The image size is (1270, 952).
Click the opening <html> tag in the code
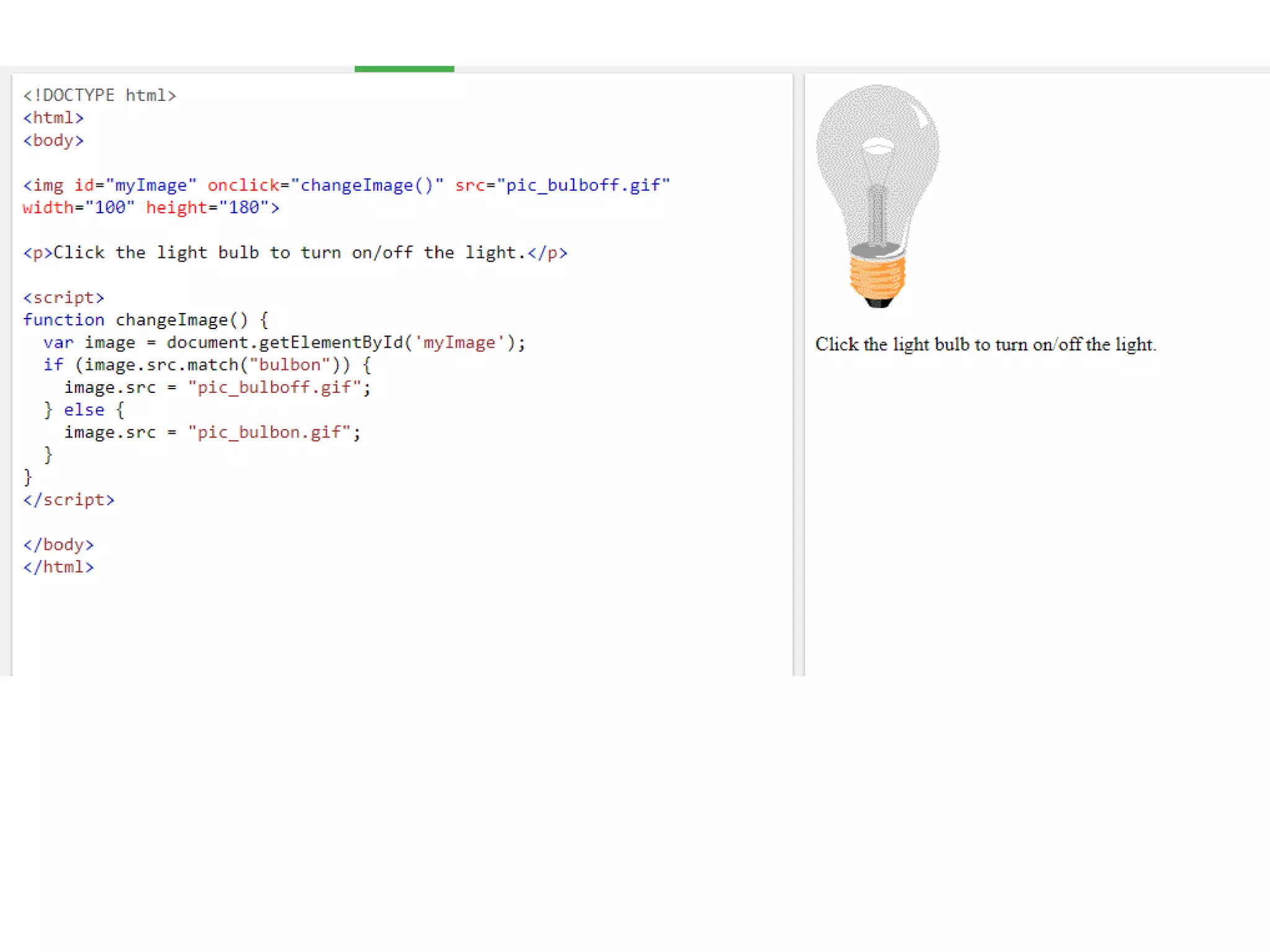coord(53,118)
